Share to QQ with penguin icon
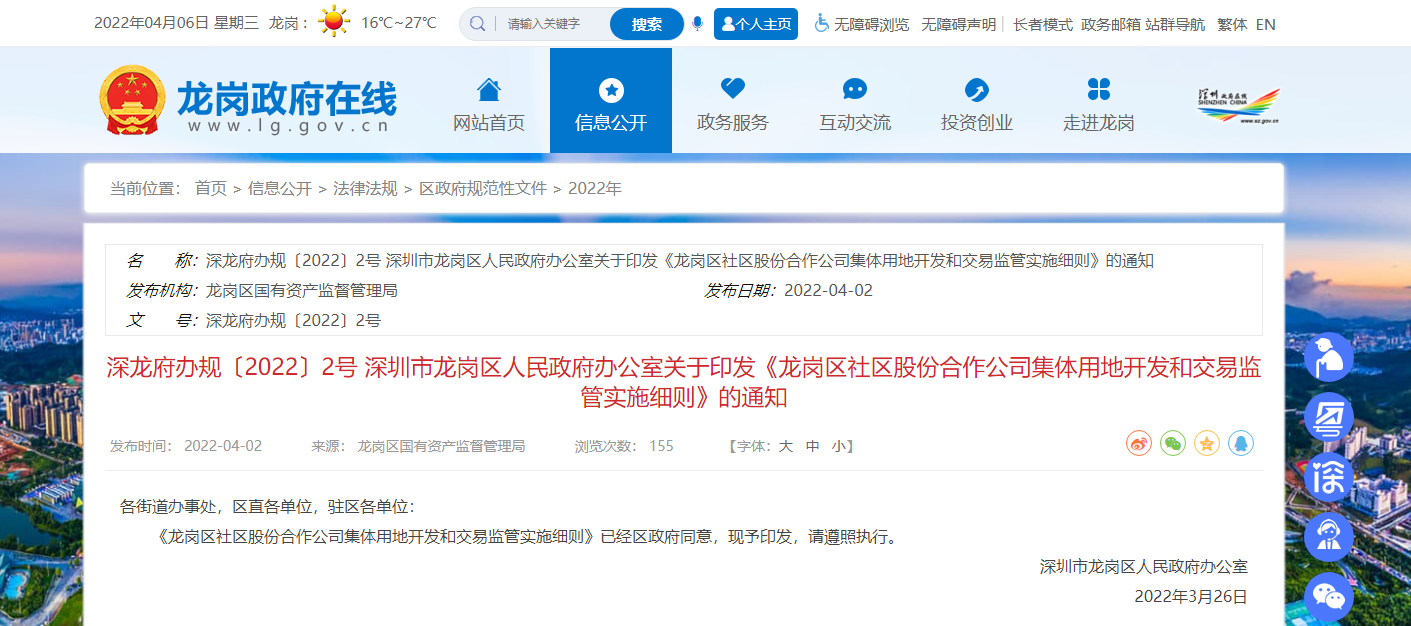 click(x=1241, y=443)
